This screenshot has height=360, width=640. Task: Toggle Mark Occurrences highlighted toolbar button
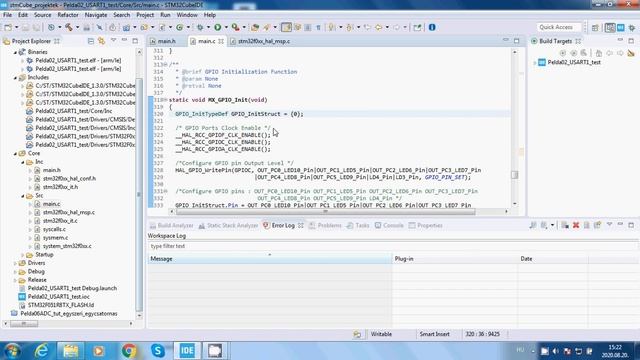(287, 27)
